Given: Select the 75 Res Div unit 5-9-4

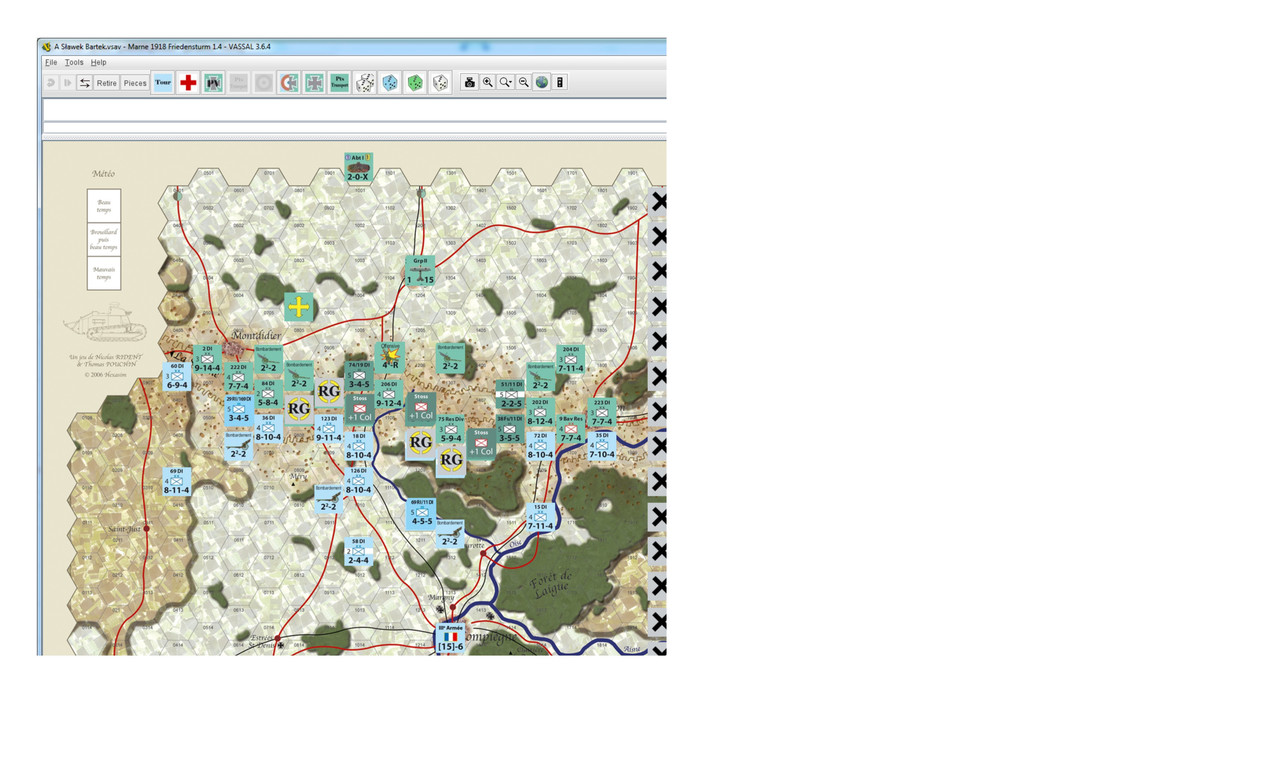Looking at the screenshot, I should pyautogui.click(x=450, y=429).
